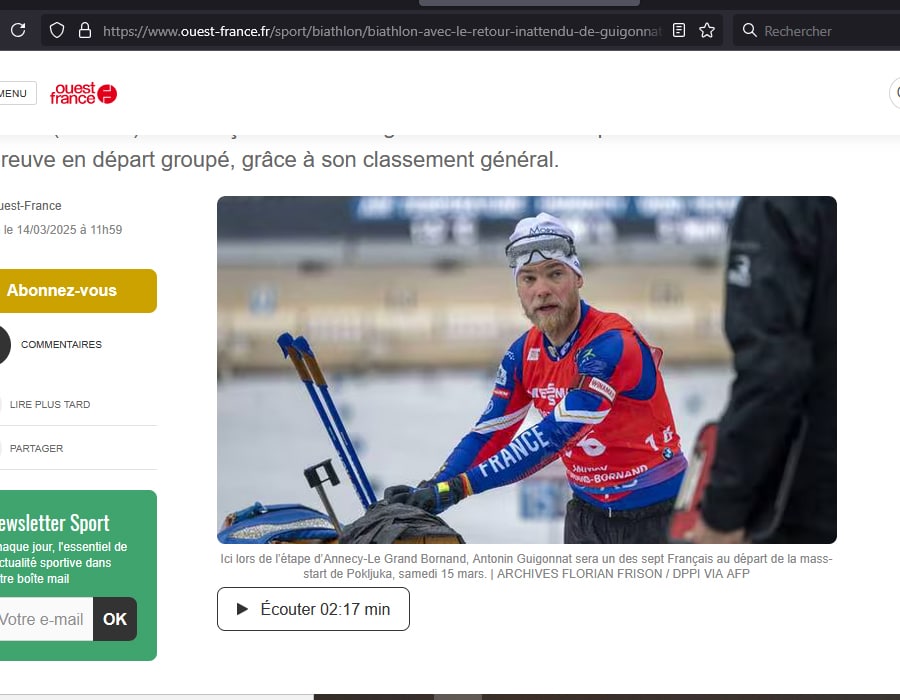Reload the current page
900x700 pixels.
pyautogui.click(x=16, y=30)
